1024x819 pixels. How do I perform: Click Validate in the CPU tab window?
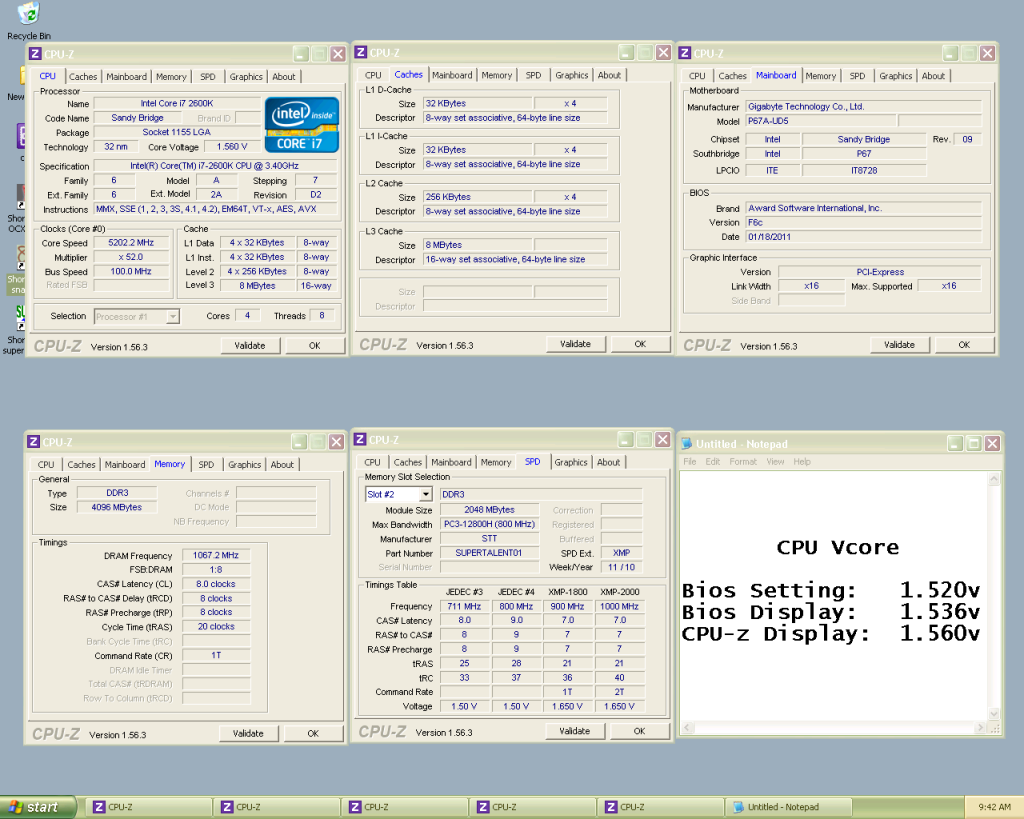(x=249, y=345)
